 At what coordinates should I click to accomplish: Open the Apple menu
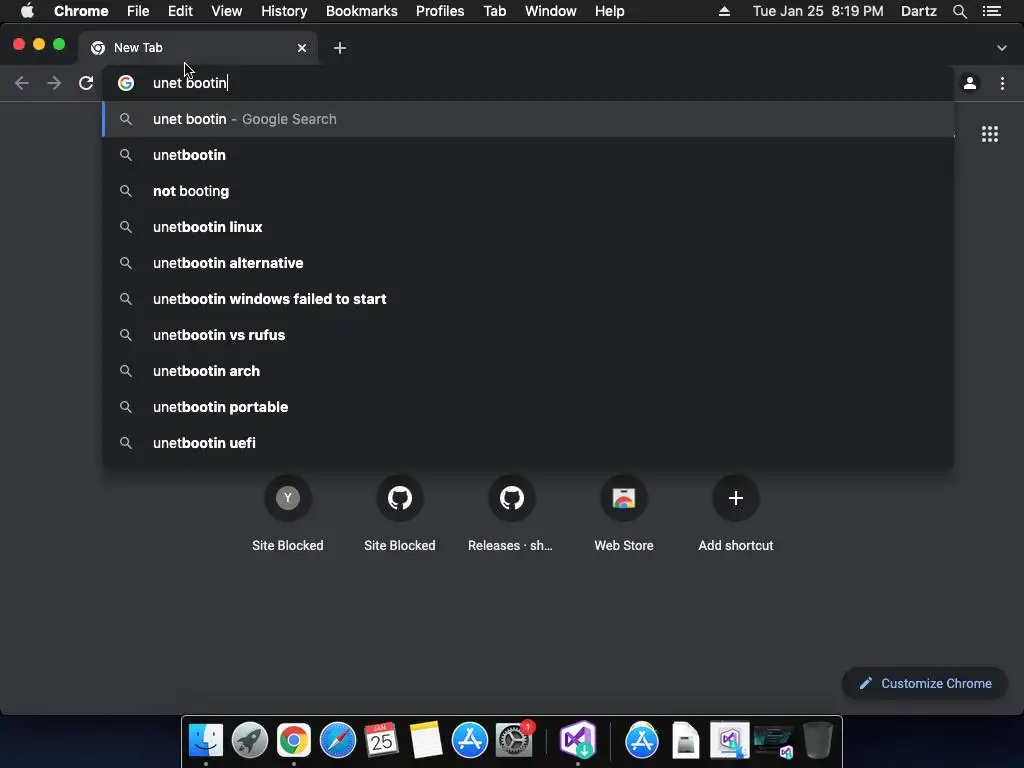pos(27,11)
